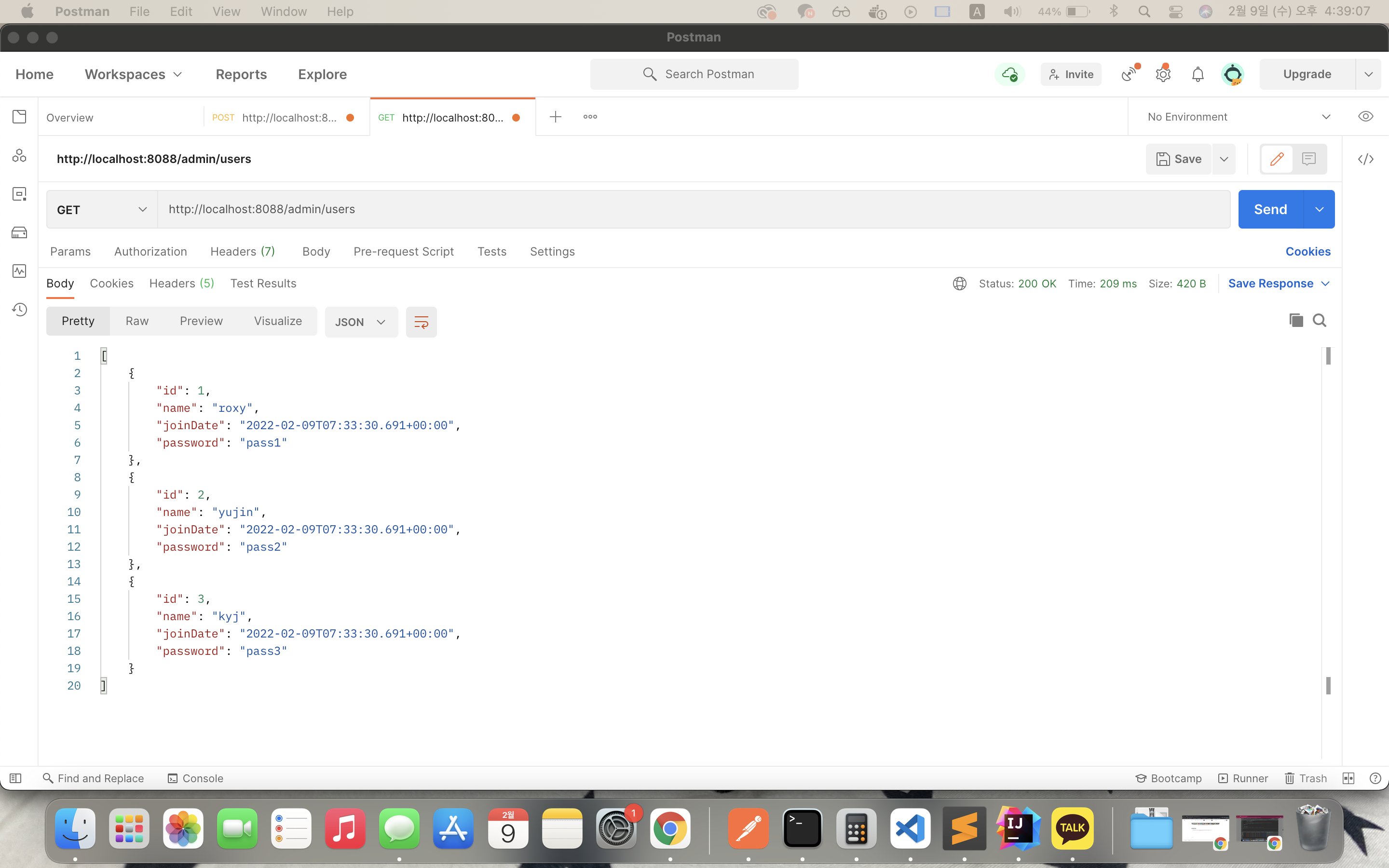Open the Collections sidebar icon
The height and width of the screenshot is (868, 1389).
click(x=19, y=117)
